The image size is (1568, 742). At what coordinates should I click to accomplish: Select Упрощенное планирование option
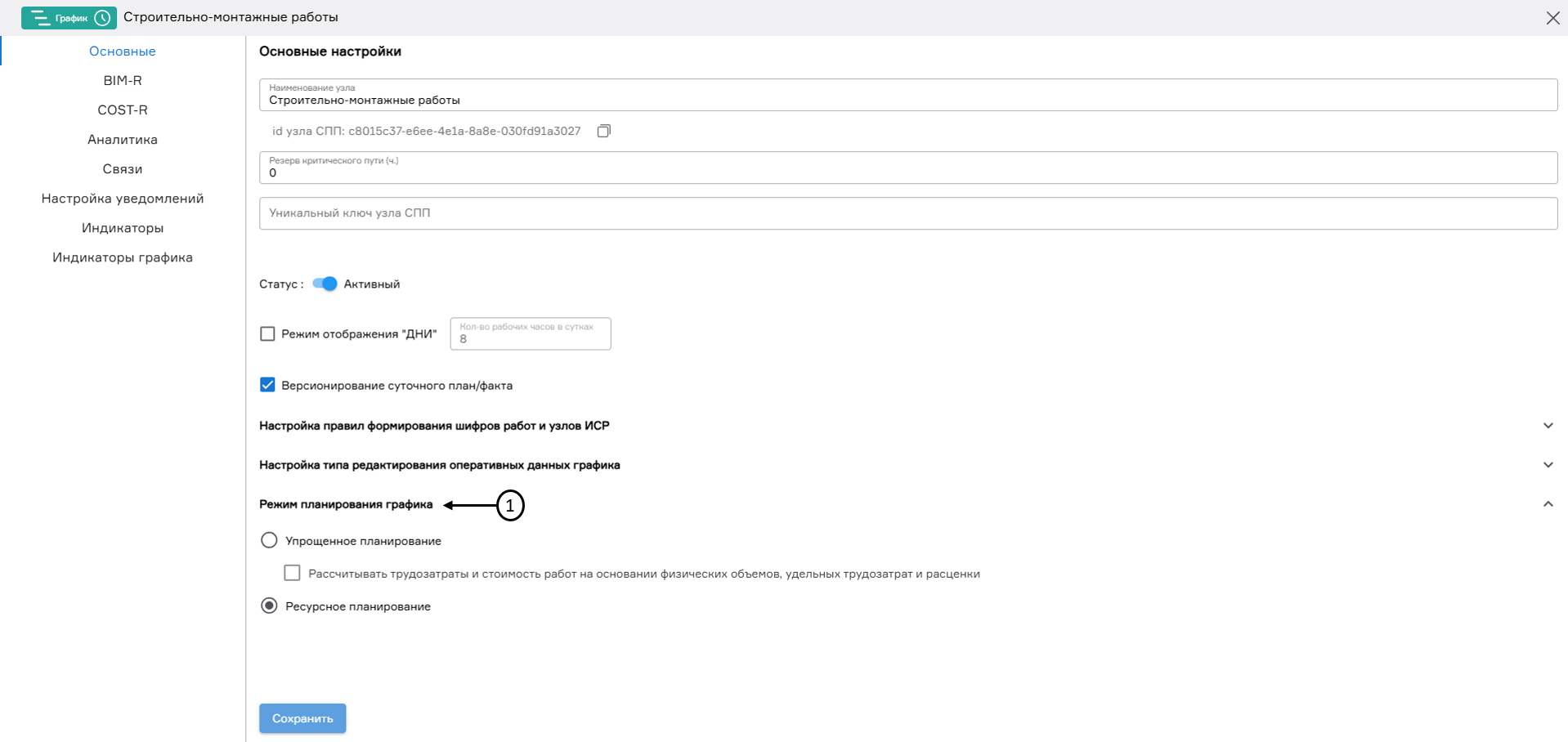pyautogui.click(x=269, y=540)
